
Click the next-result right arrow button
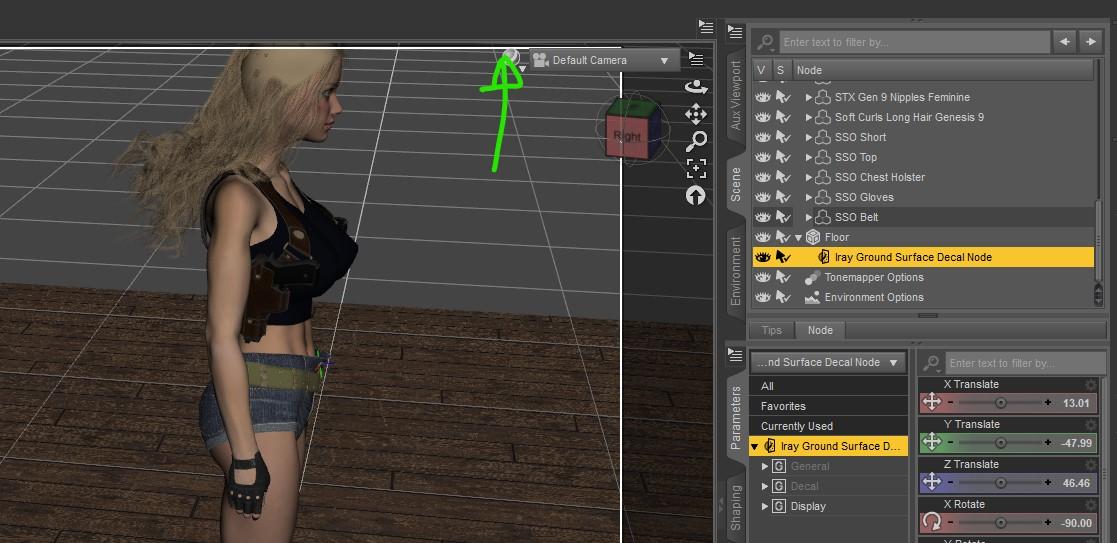pos(1091,42)
